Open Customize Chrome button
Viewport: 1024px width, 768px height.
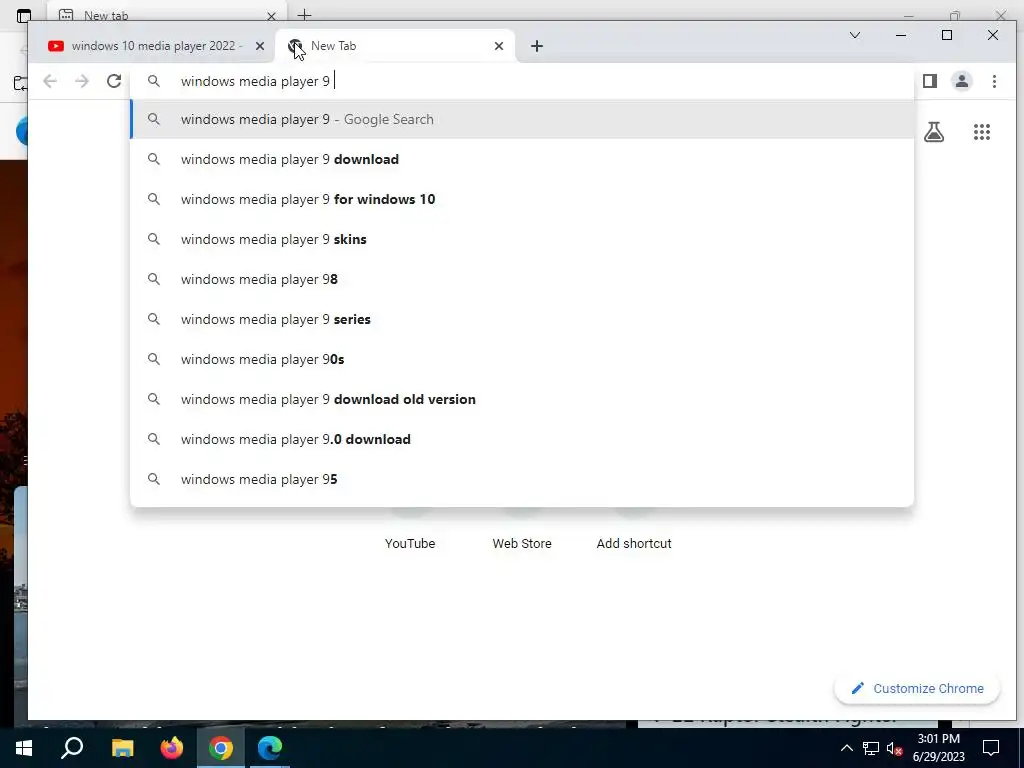click(917, 688)
